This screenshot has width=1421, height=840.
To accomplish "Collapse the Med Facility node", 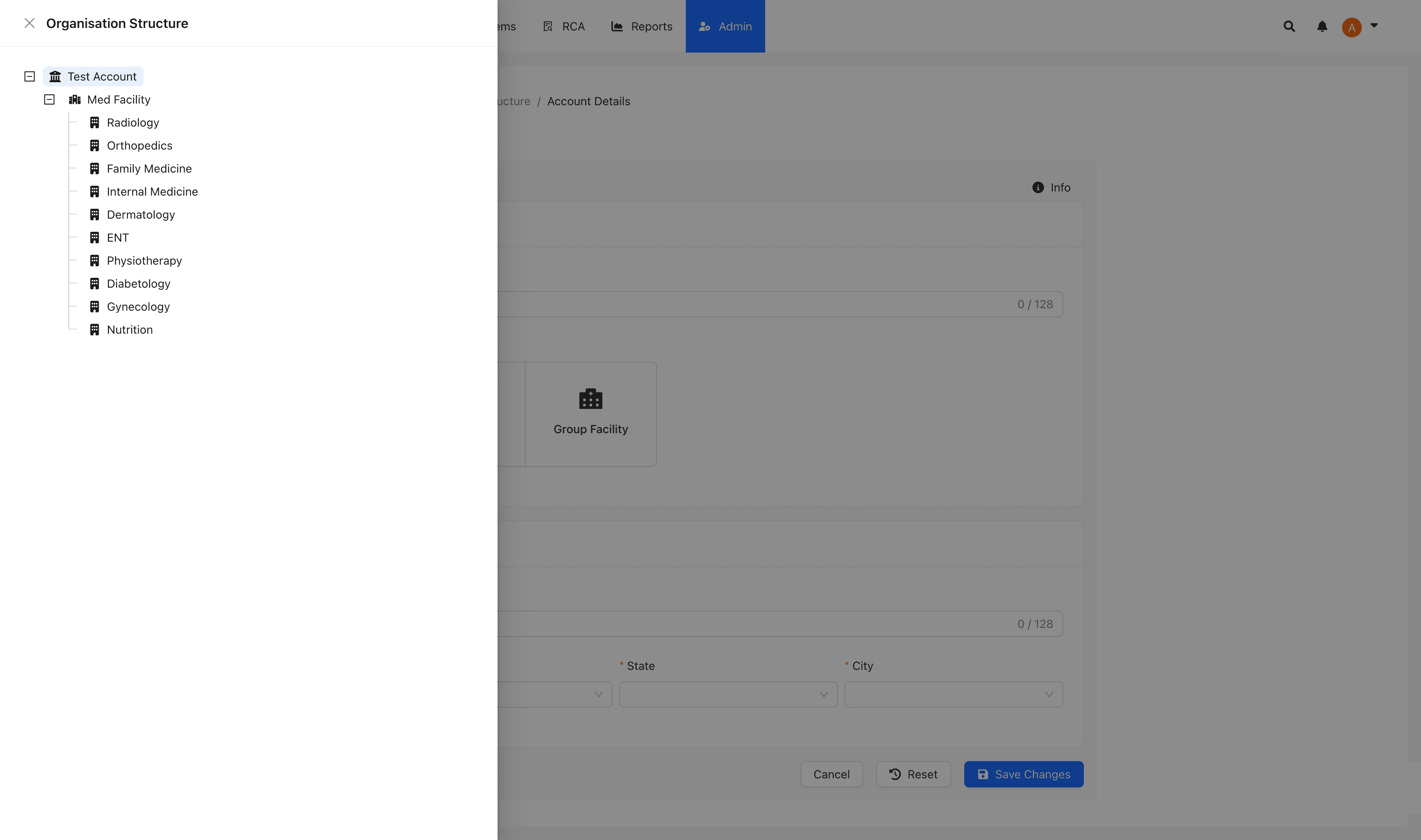I will (x=49, y=99).
